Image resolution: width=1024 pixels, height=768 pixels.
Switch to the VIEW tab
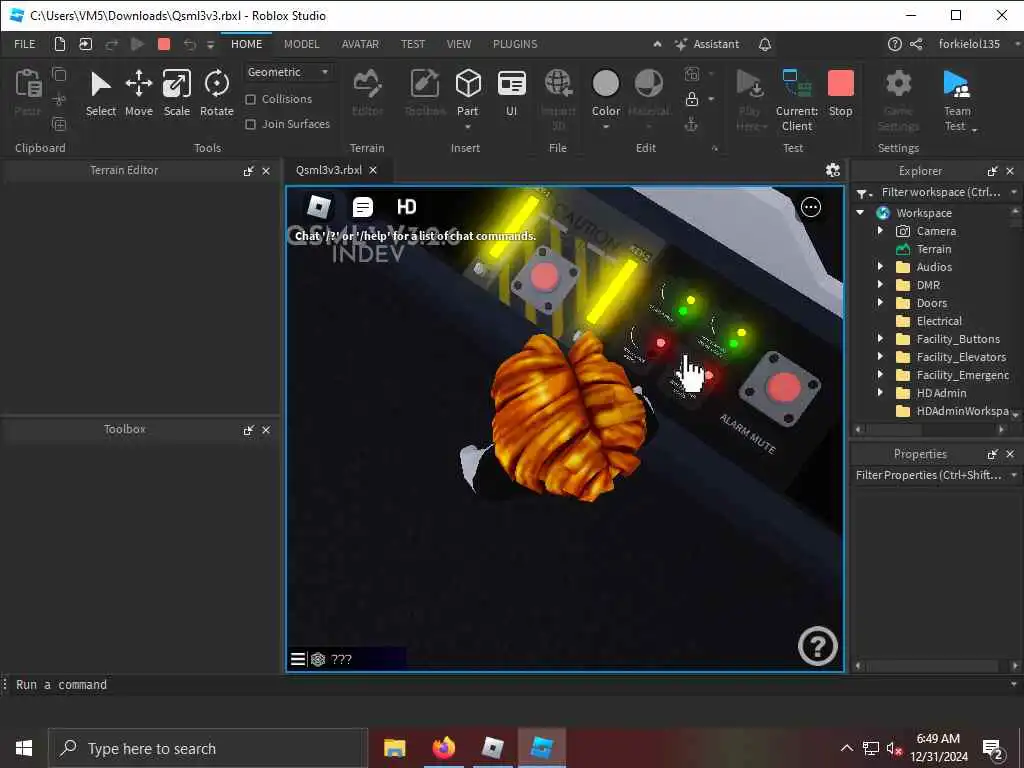pyautogui.click(x=458, y=44)
